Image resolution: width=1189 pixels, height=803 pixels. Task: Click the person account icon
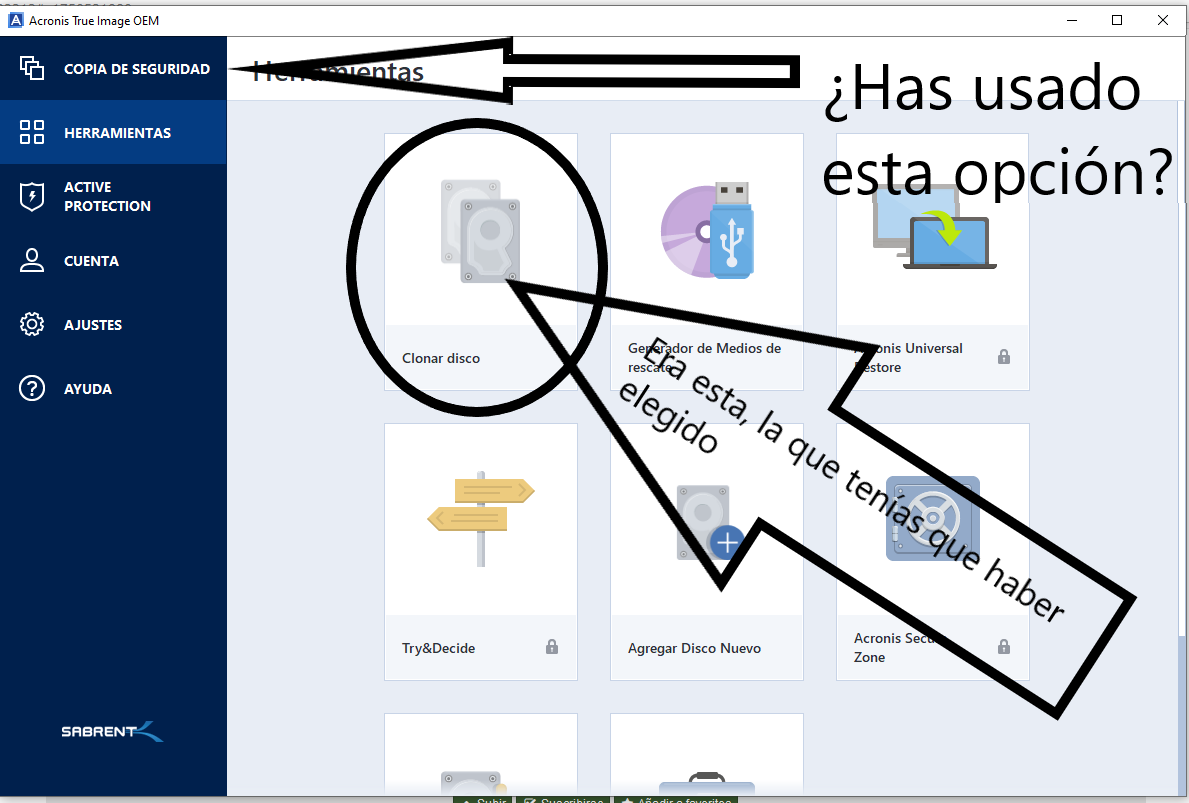click(32, 260)
